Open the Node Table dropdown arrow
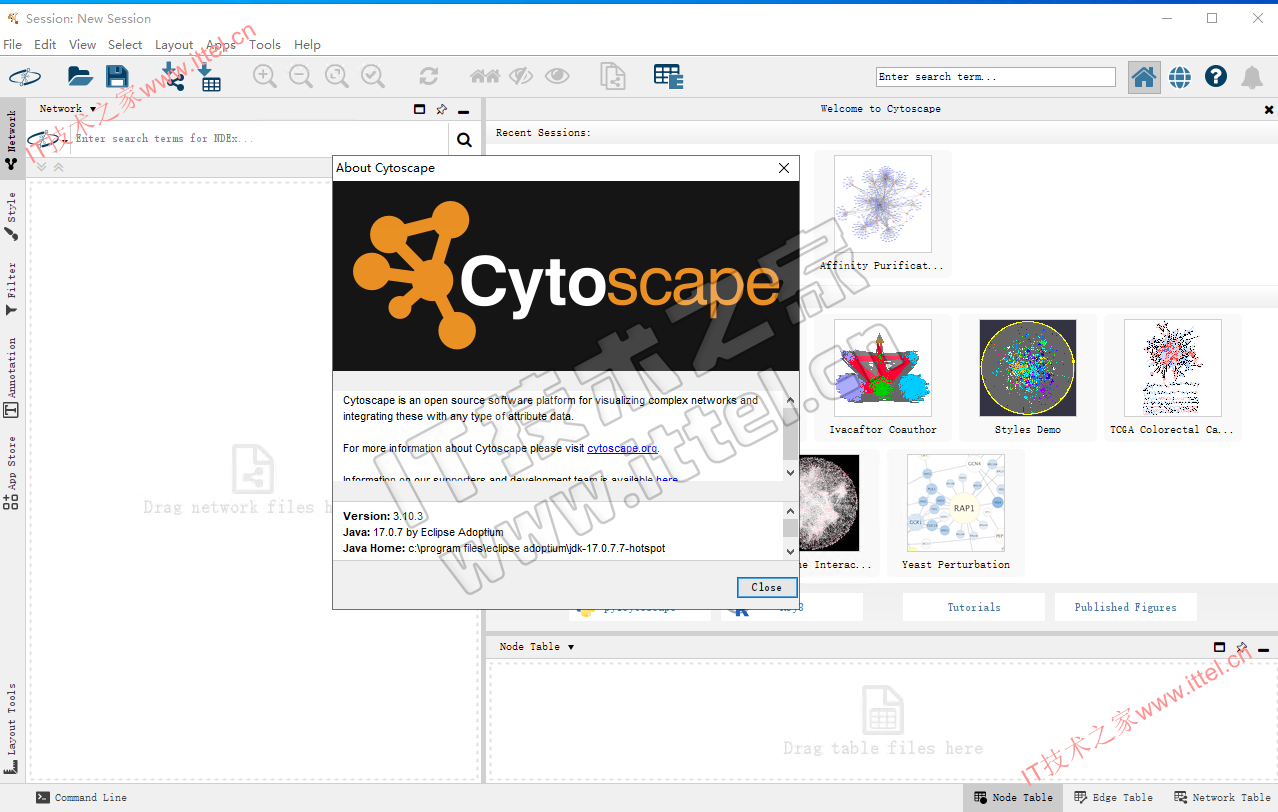The width and height of the screenshot is (1278, 812). coord(571,647)
